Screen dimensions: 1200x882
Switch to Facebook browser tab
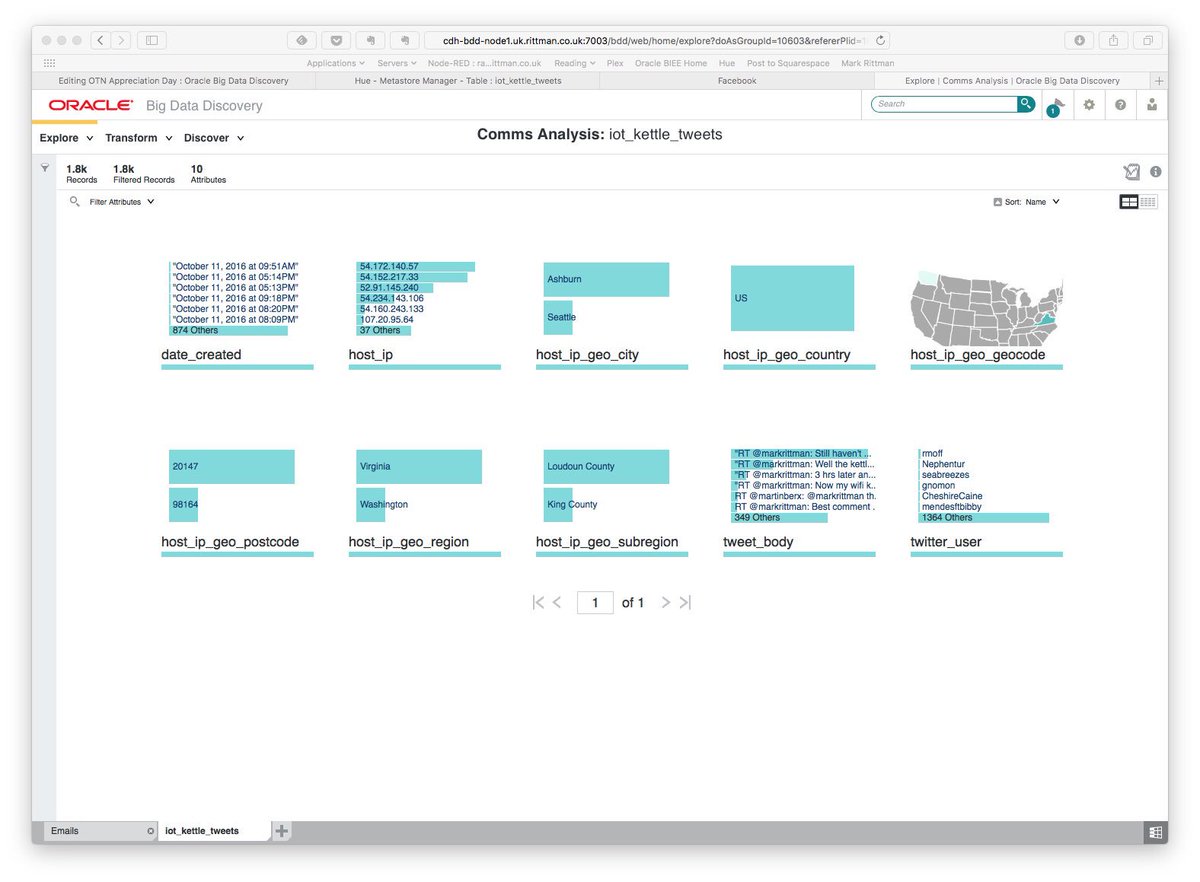[737, 81]
